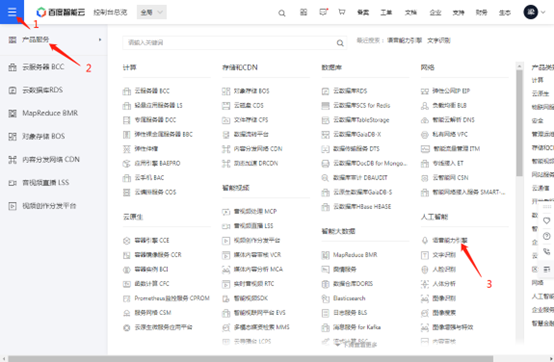Click the 函数计算 CFC product icon
The image size is (554, 362).
click(126, 284)
